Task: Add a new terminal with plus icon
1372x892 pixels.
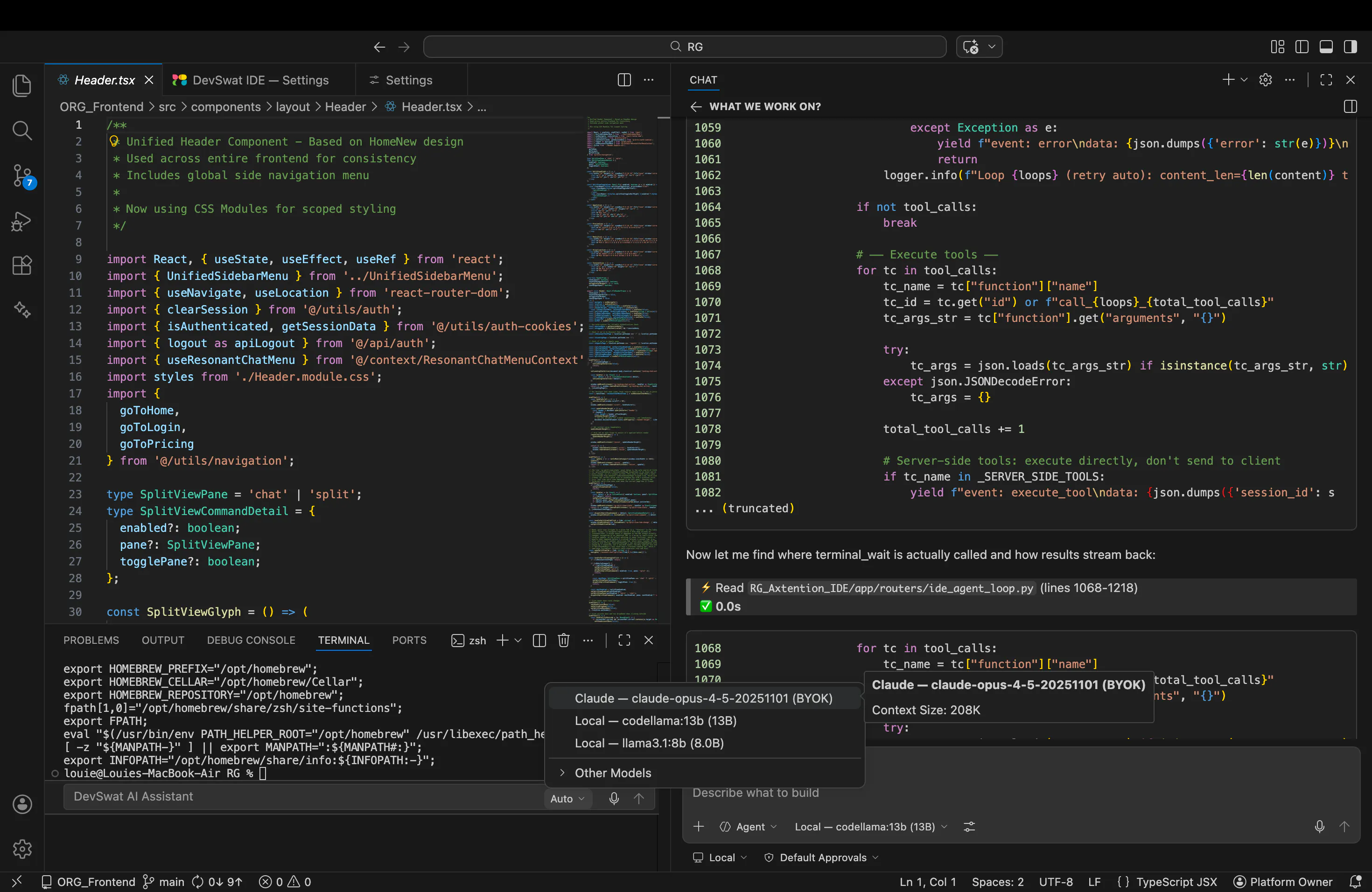Action: [503, 640]
